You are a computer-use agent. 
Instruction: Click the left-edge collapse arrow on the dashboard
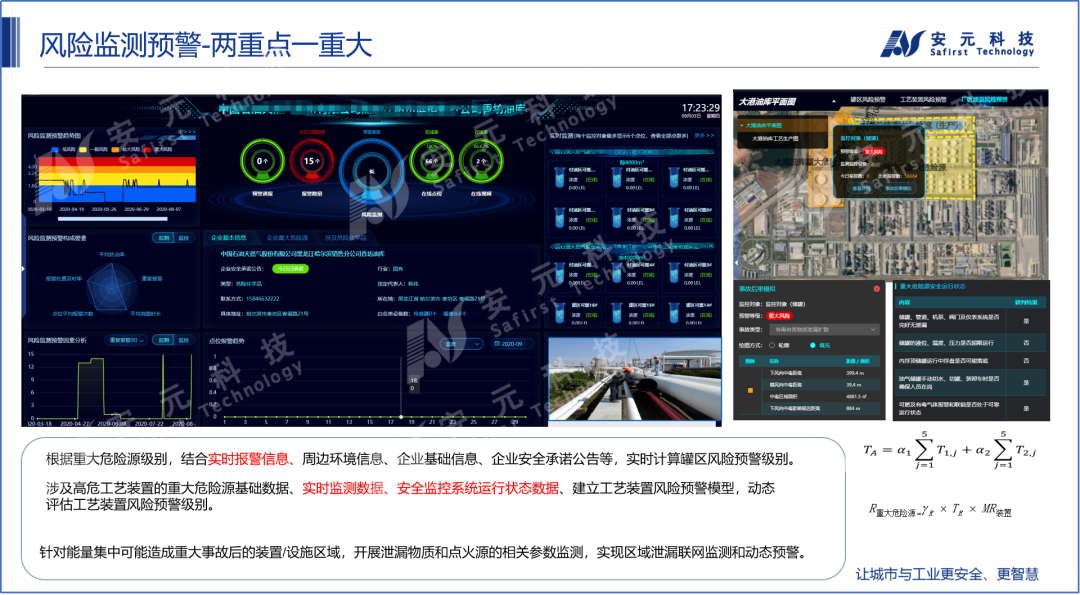click(24, 269)
